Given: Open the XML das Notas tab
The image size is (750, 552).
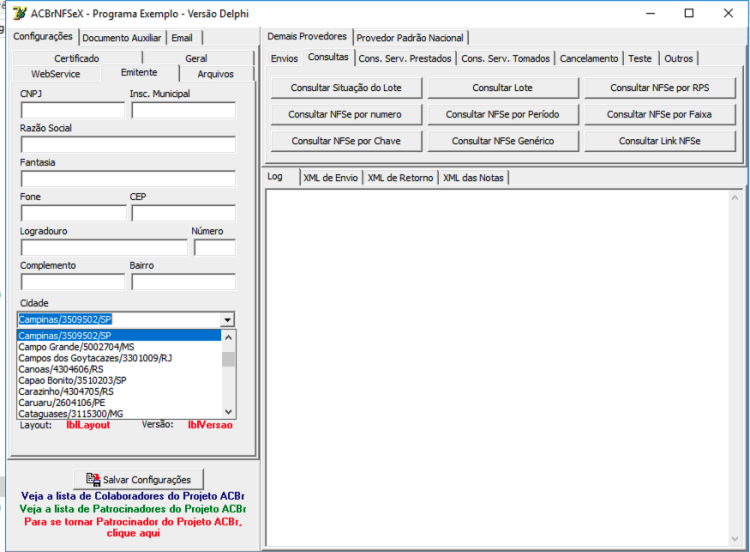Looking at the screenshot, I should click(x=473, y=178).
